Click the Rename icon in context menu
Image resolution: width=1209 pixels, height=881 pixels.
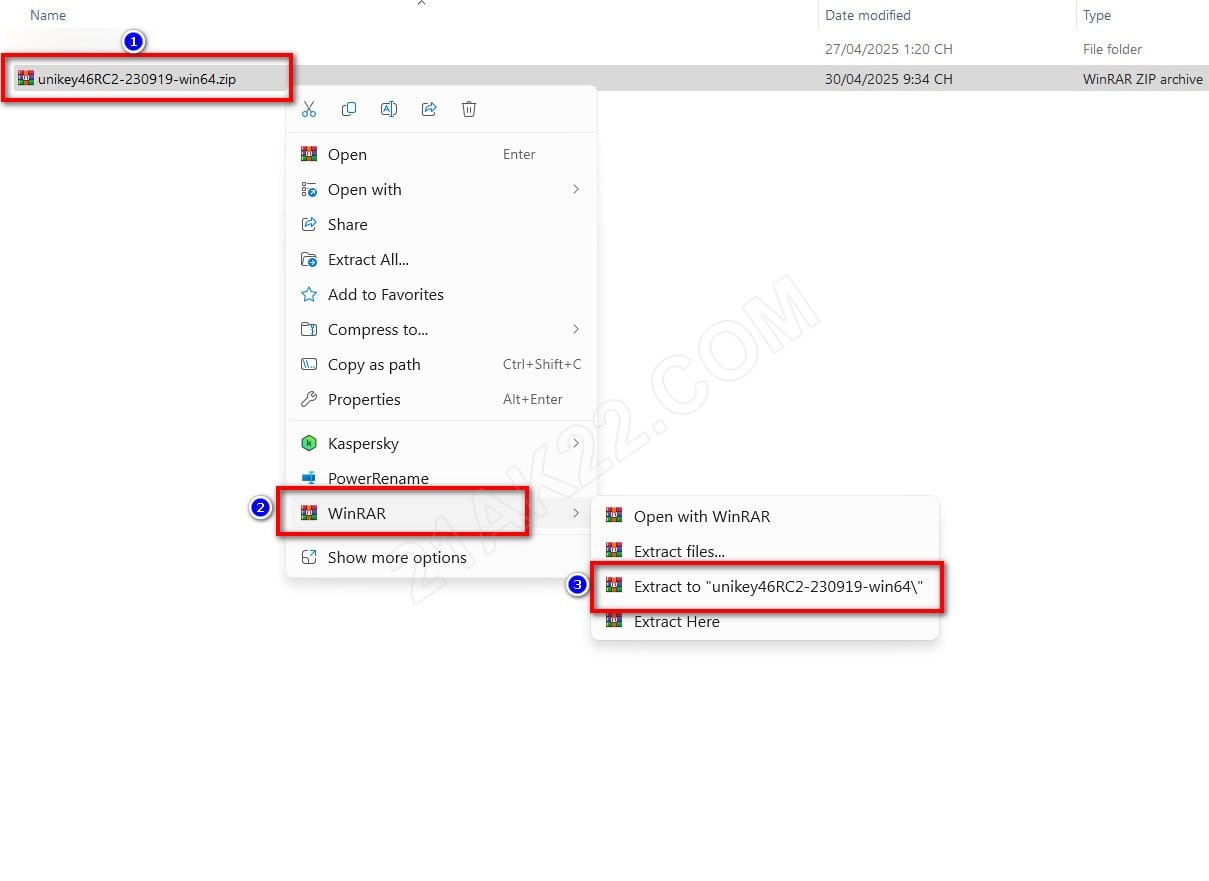pos(389,110)
